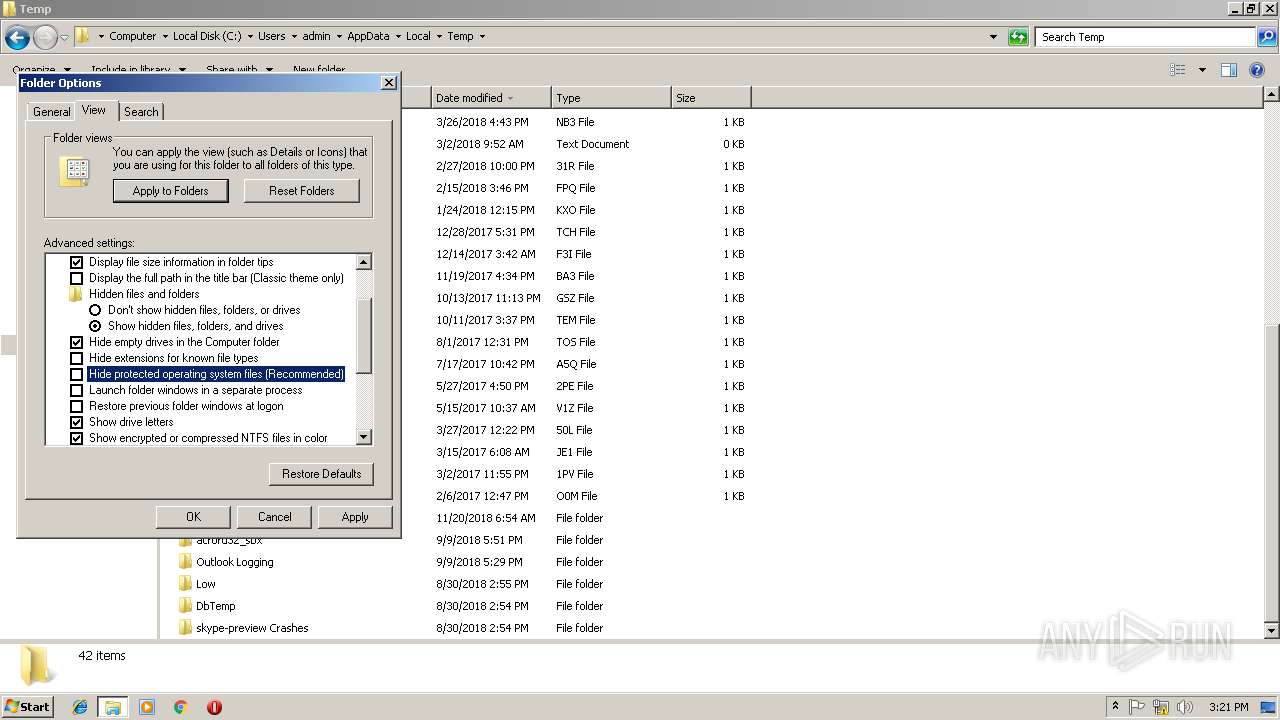This screenshot has width=1280, height=720.
Task: Click the Apply to Folders button
Action: pos(171,191)
